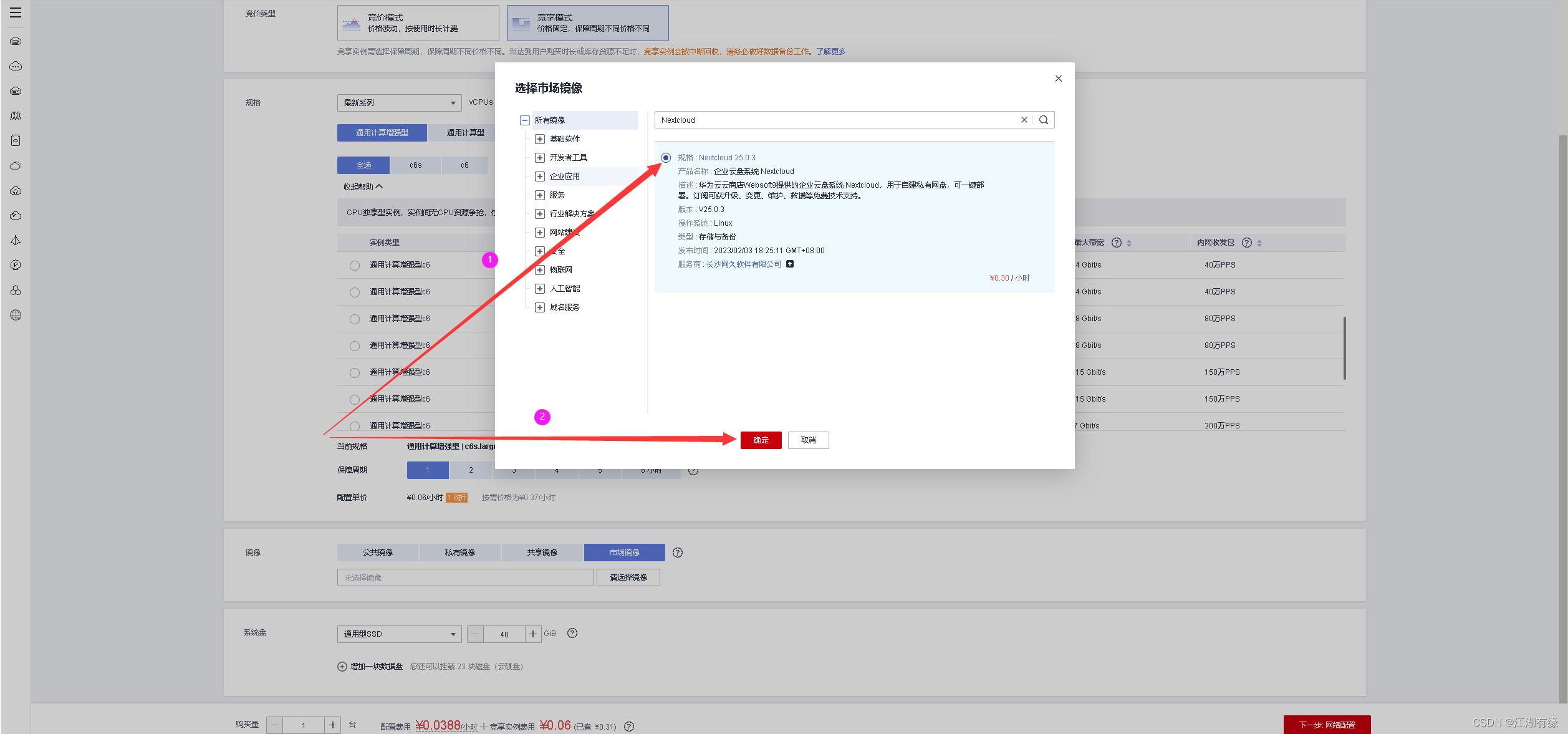The height and width of the screenshot is (734, 1568).
Task: Select the third 通用计算增强型c6 row radio
Action: [x=355, y=319]
